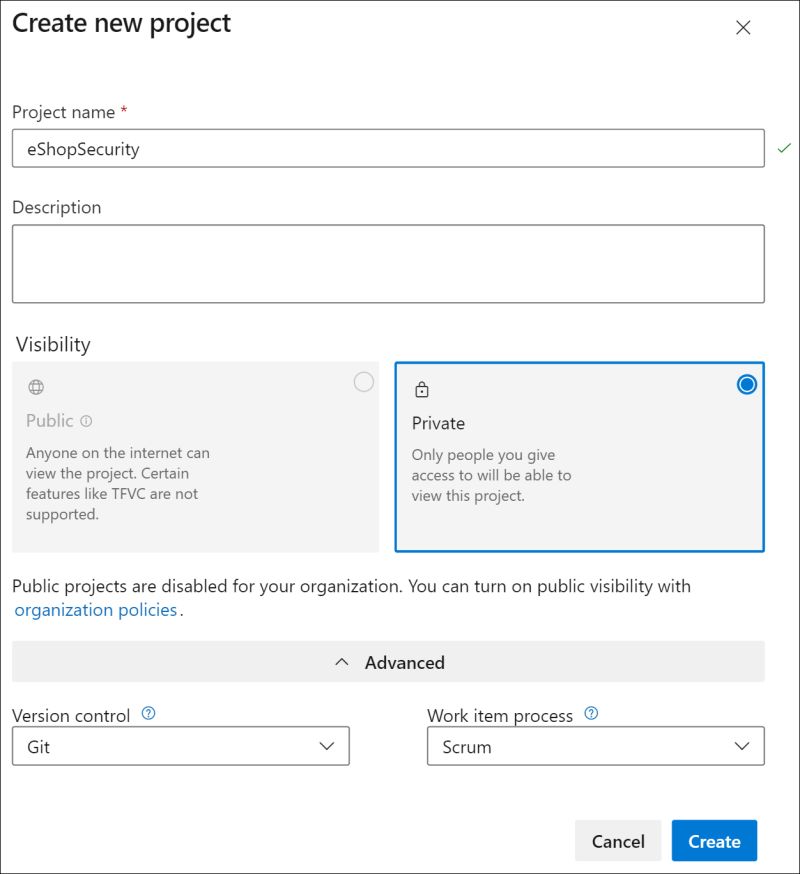Click the help icon beside Work item process
This screenshot has height=874, width=800.
591,714
